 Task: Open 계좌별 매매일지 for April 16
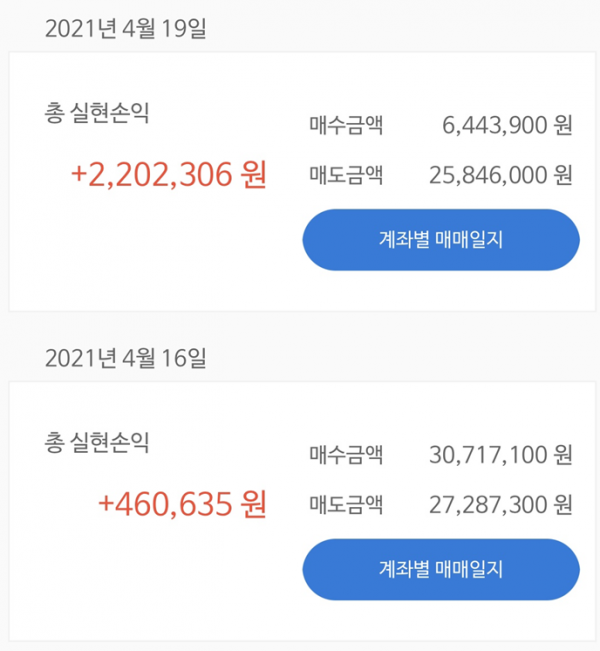coord(441,570)
